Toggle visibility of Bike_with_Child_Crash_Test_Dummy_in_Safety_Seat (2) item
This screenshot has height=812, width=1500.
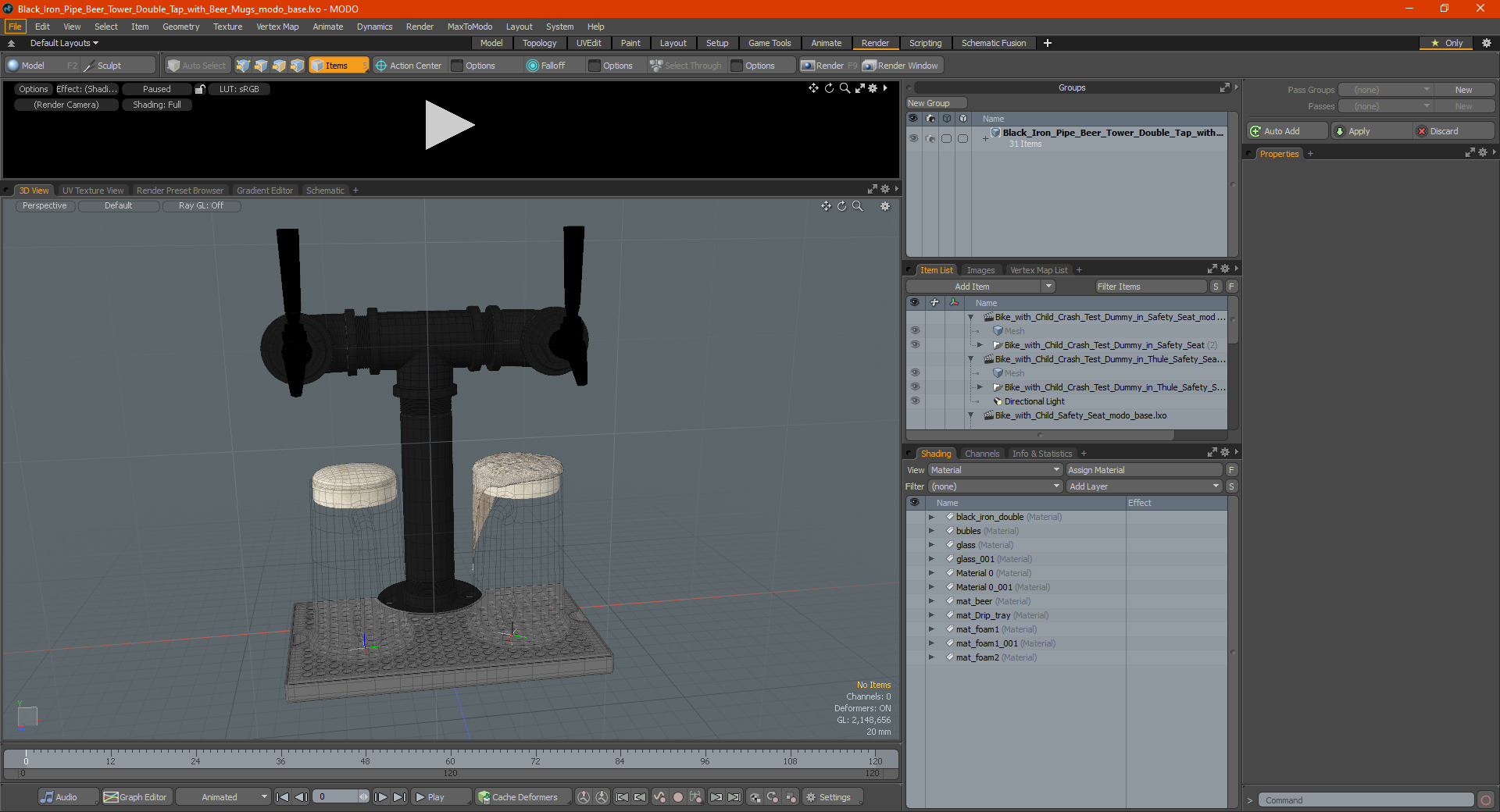[915, 345]
